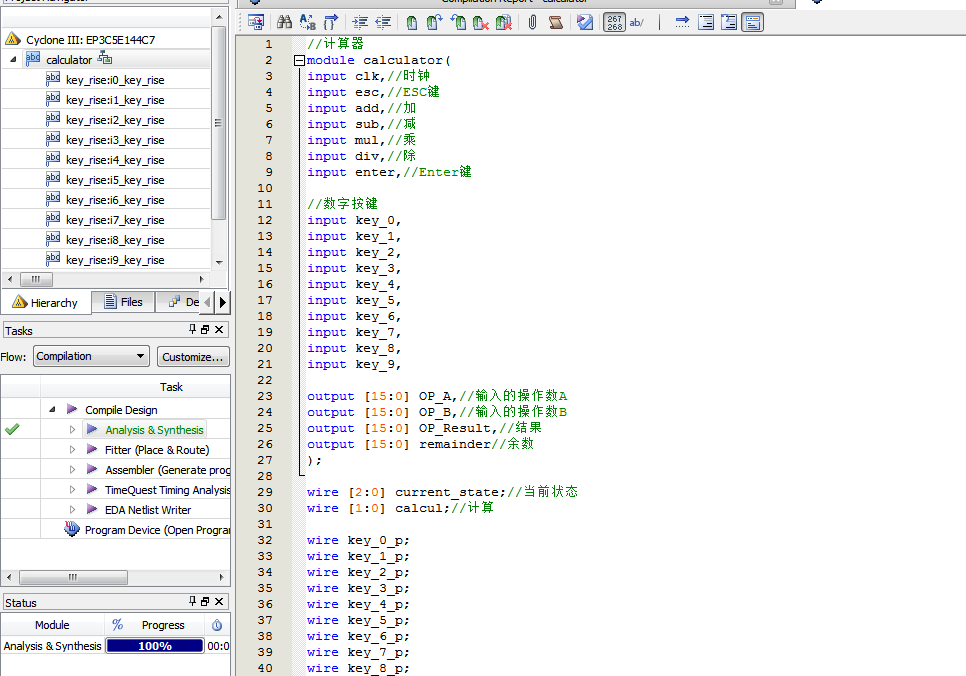Click the Program Device icon in Tasks
The width and height of the screenshot is (966, 676).
point(72,530)
